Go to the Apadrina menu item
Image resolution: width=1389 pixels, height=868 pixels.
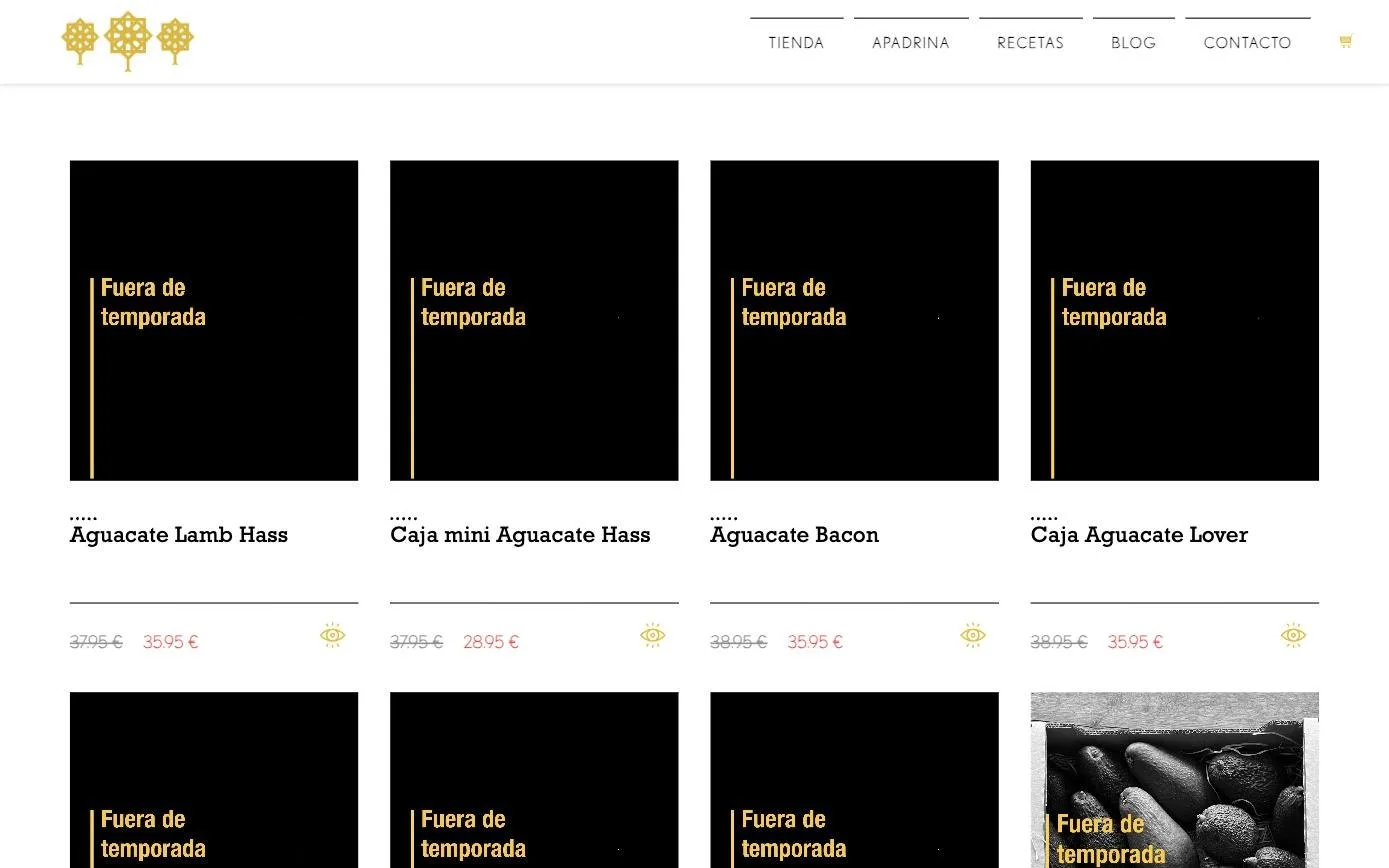(x=910, y=42)
